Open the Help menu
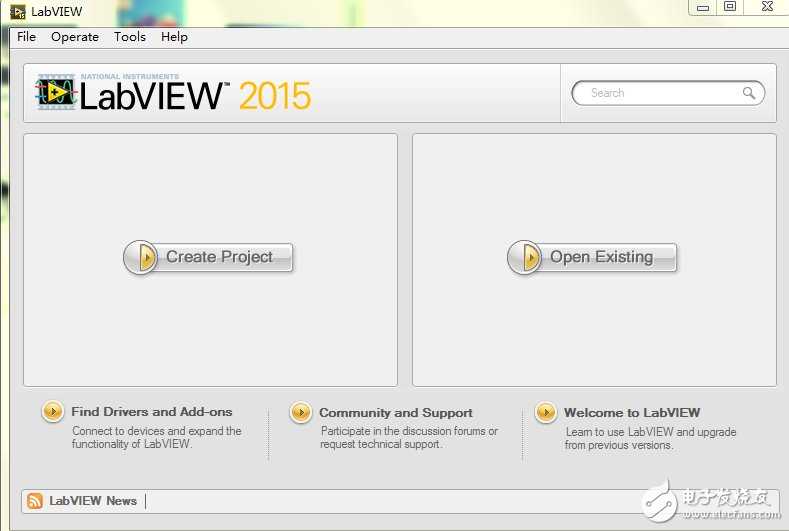 [174, 37]
